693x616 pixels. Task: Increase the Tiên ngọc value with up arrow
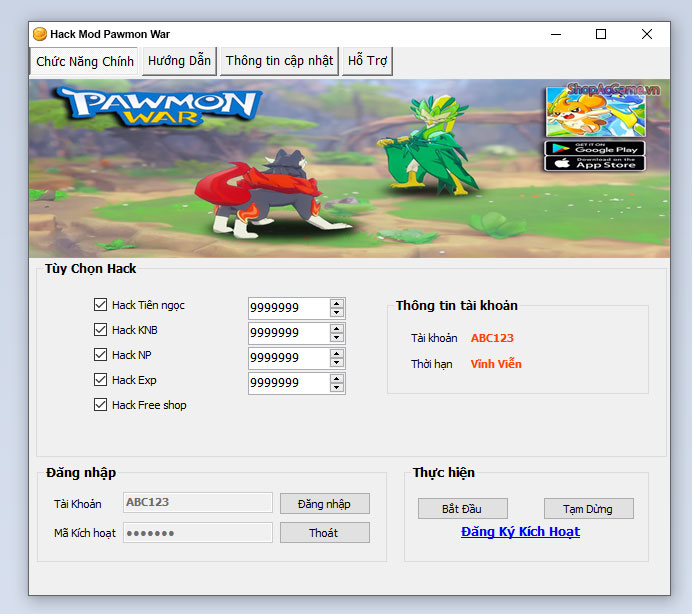(x=337, y=304)
